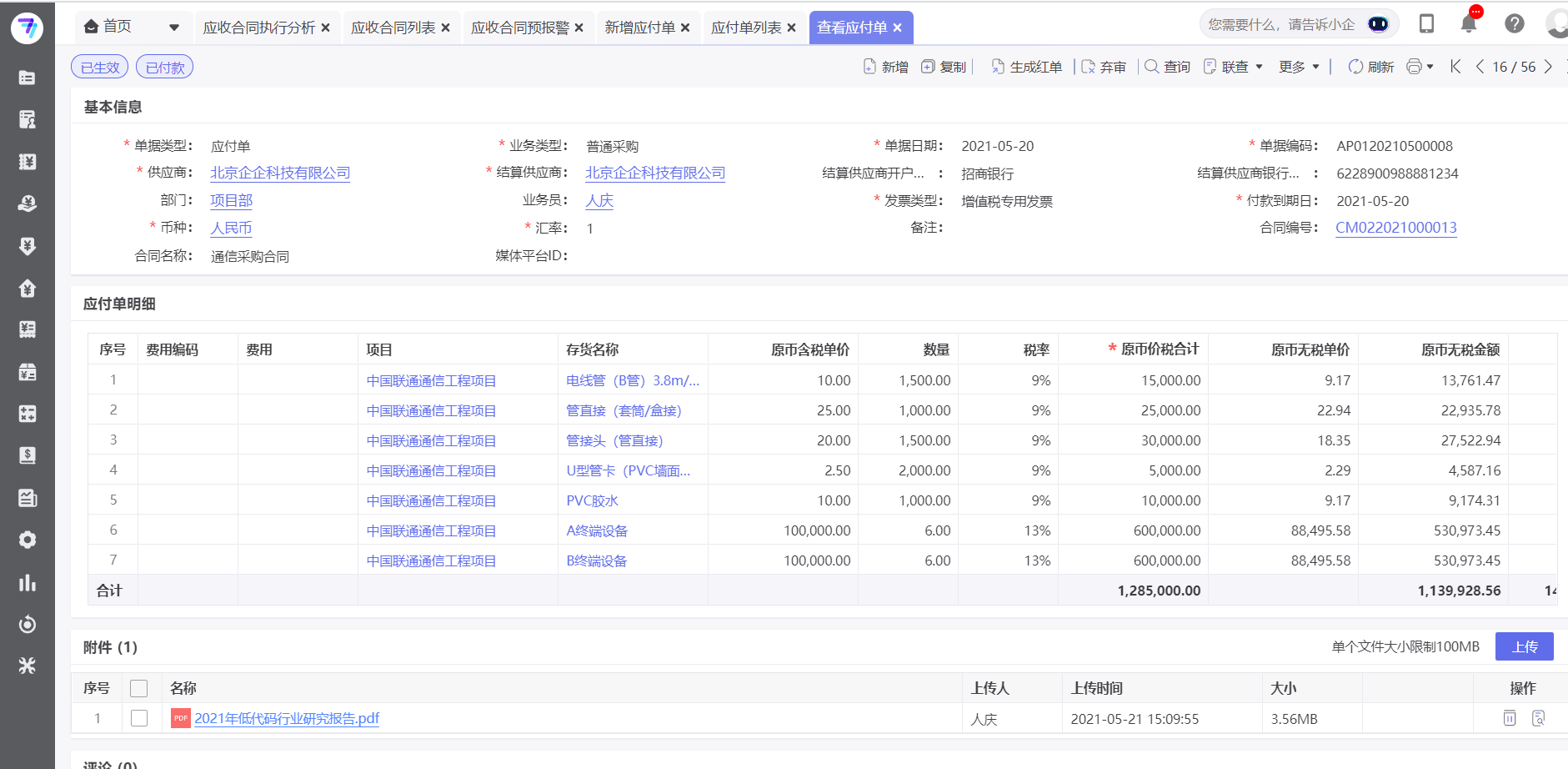Click the 生成红单 icon
This screenshot has height=769, width=1568.
[x=997, y=66]
